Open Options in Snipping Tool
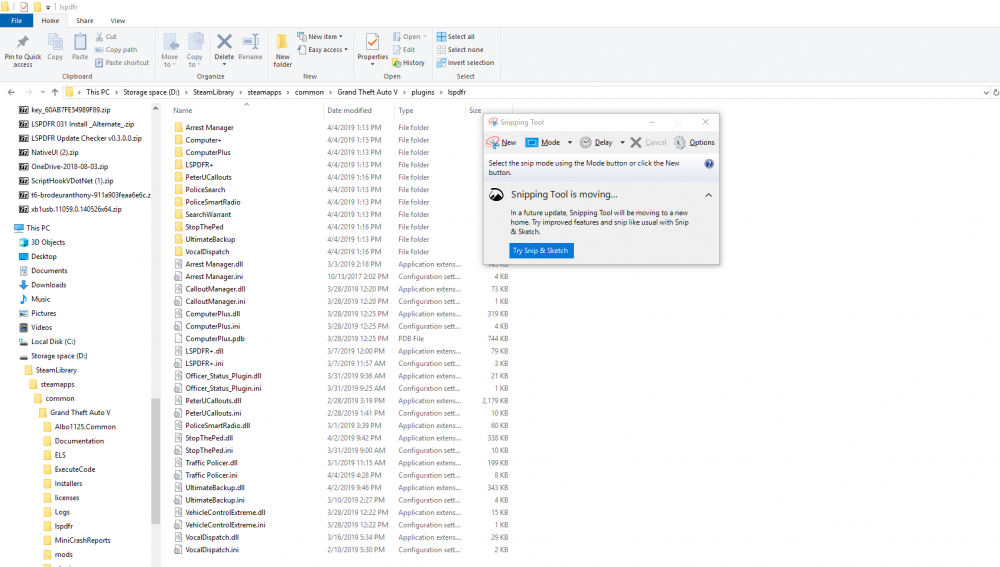The width and height of the screenshot is (1000, 567). [695, 142]
